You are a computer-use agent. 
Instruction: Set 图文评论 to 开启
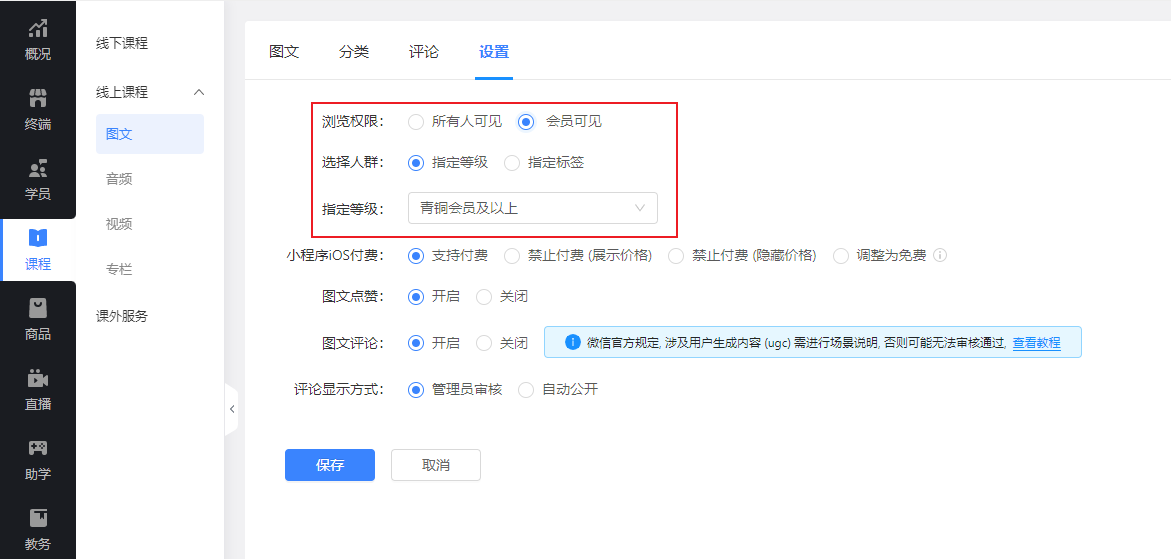(x=416, y=343)
